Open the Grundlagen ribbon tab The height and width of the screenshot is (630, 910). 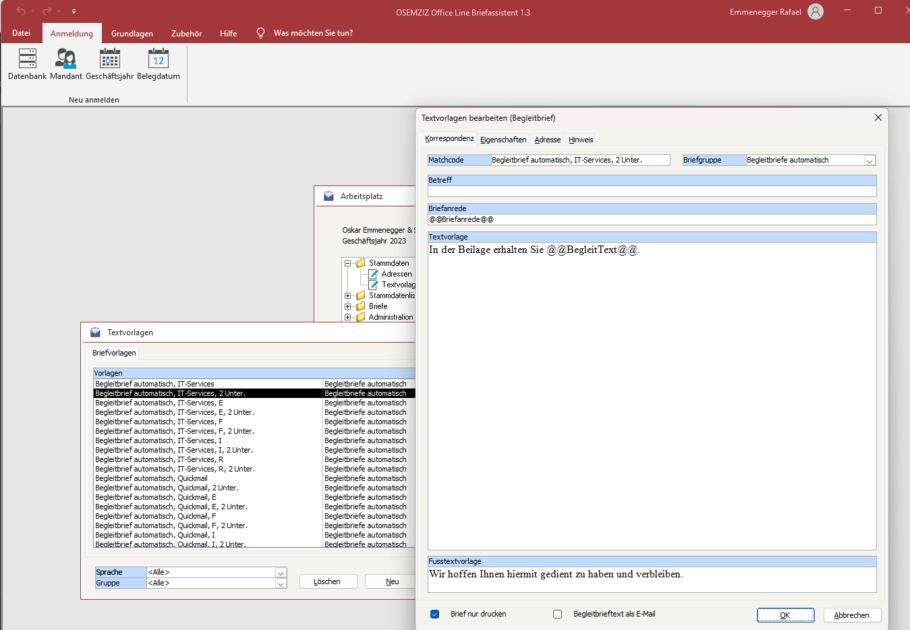[132, 33]
